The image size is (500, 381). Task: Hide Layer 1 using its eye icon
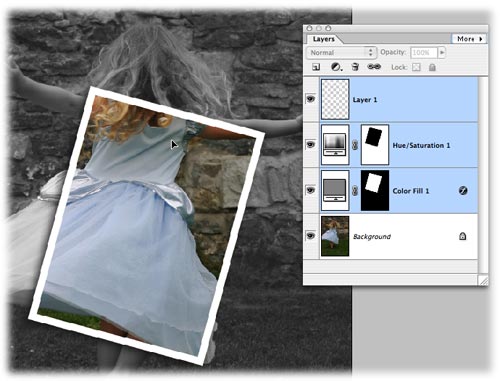pos(311,99)
